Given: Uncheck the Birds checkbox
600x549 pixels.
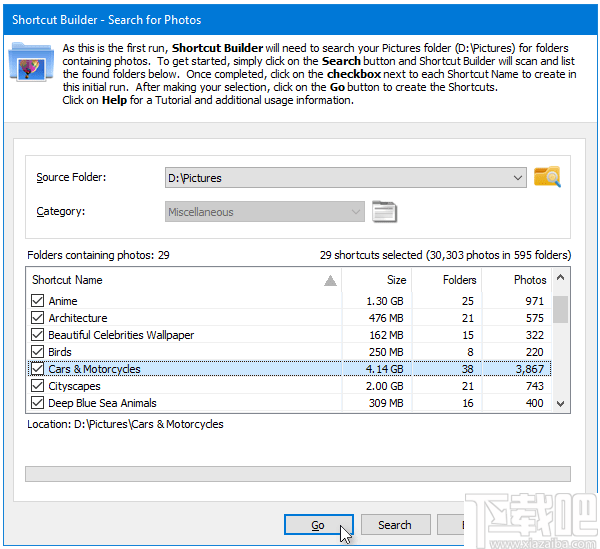Looking at the screenshot, I should point(38,352).
